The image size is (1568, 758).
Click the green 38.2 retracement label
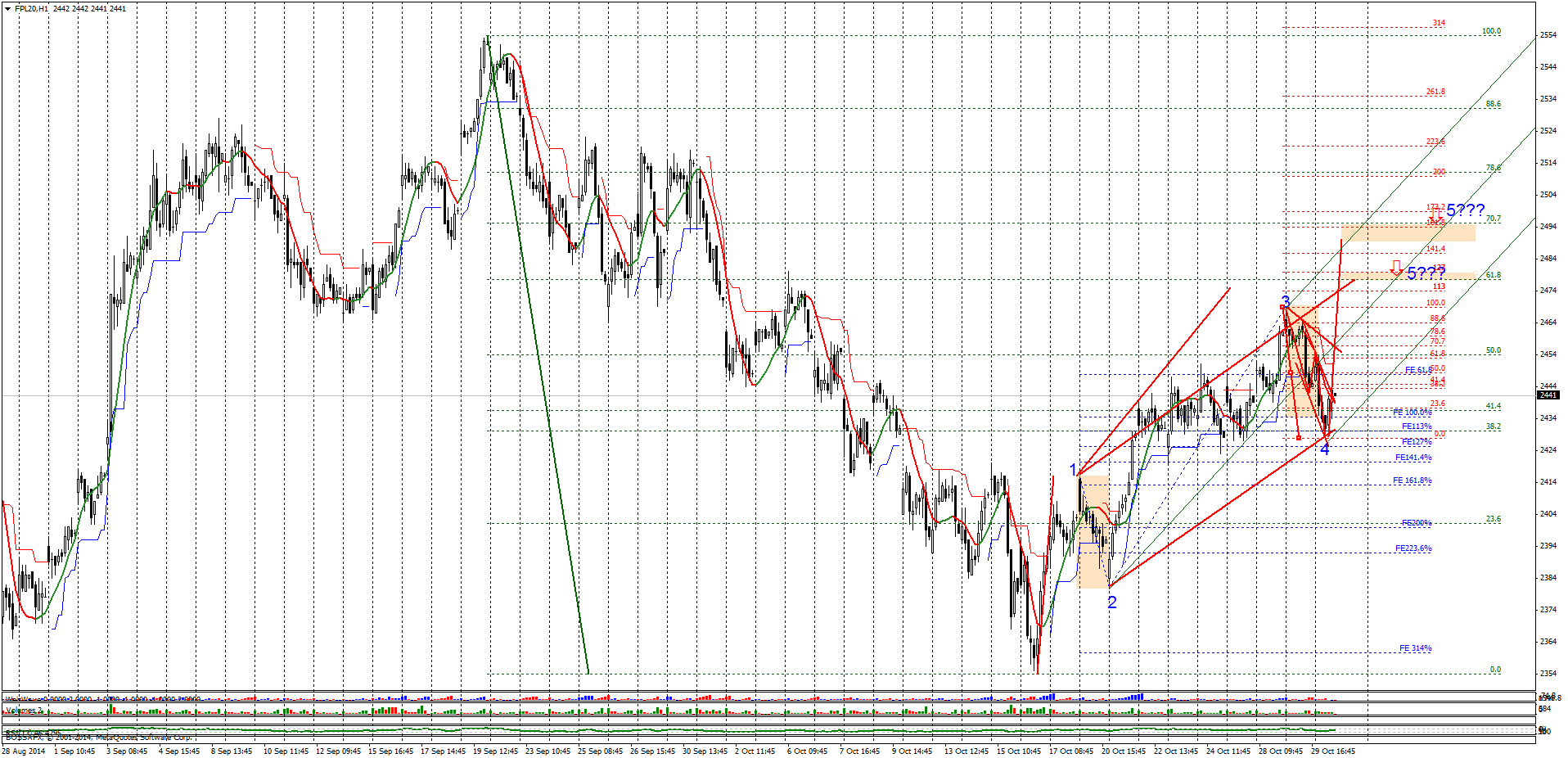coord(1494,426)
